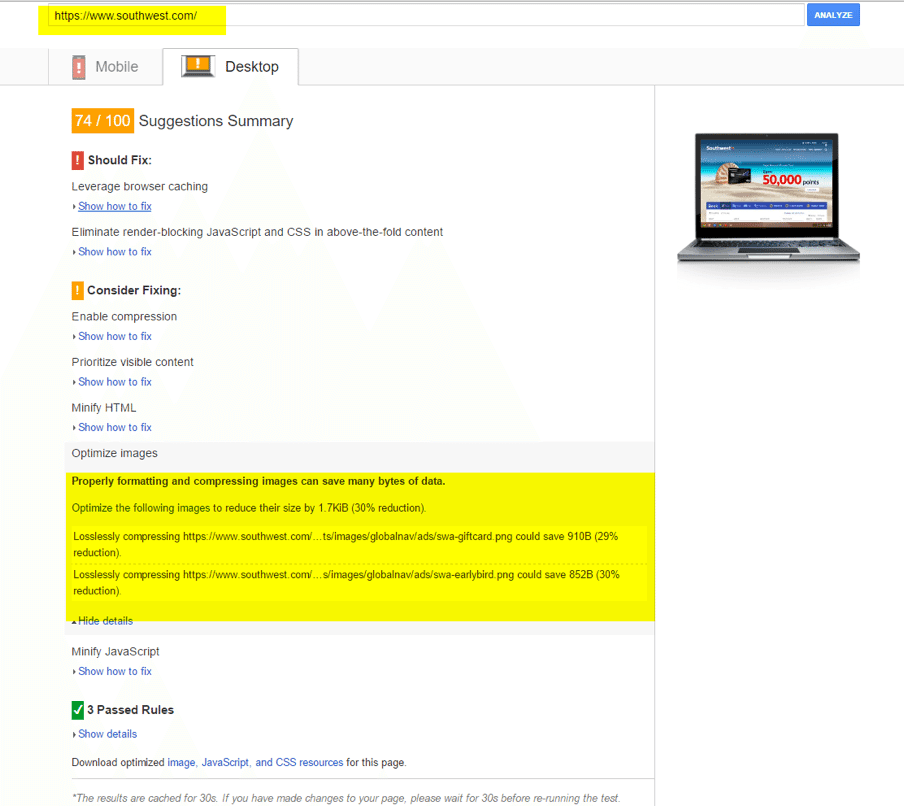Click the laptop preview thumbnail of Southwest
Viewport: 904px width, 806px height.
tap(767, 197)
